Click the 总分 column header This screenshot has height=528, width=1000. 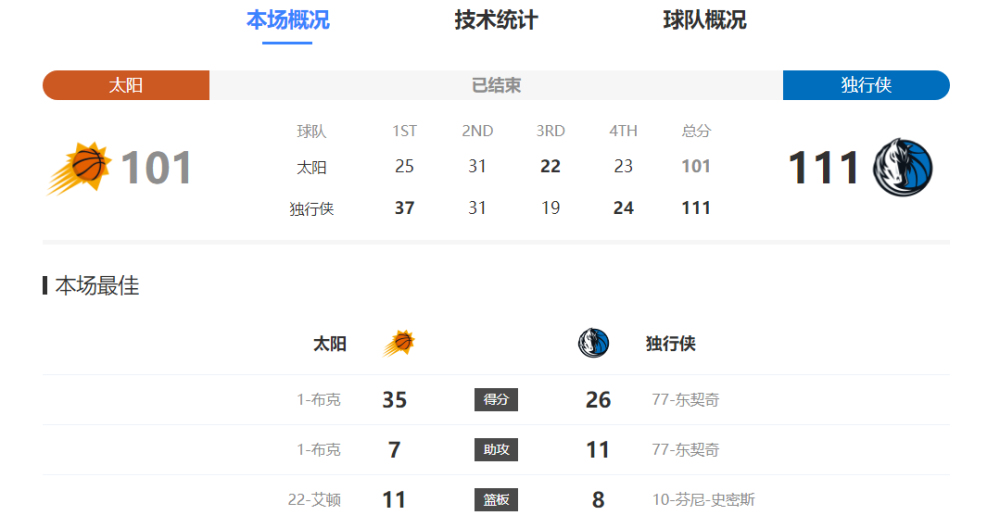click(x=696, y=131)
